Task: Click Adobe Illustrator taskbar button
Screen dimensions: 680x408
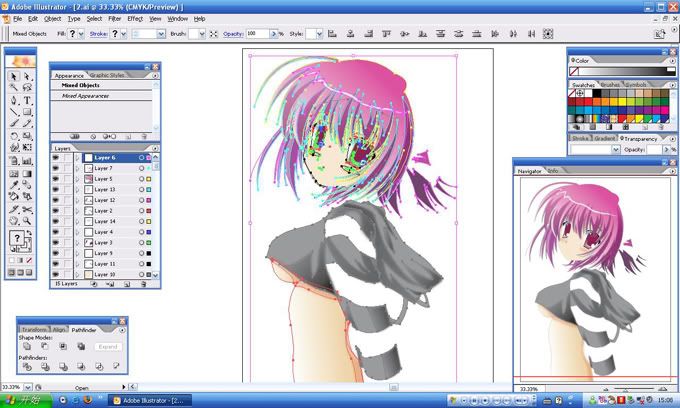Action: click(x=150, y=400)
